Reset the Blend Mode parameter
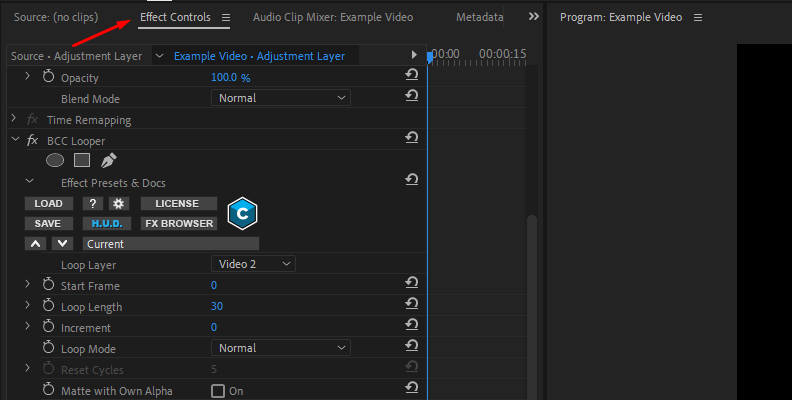 (412, 96)
